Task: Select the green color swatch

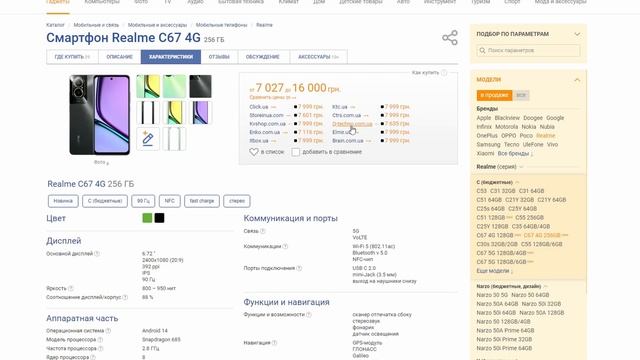Action: (x=147, y=218)
